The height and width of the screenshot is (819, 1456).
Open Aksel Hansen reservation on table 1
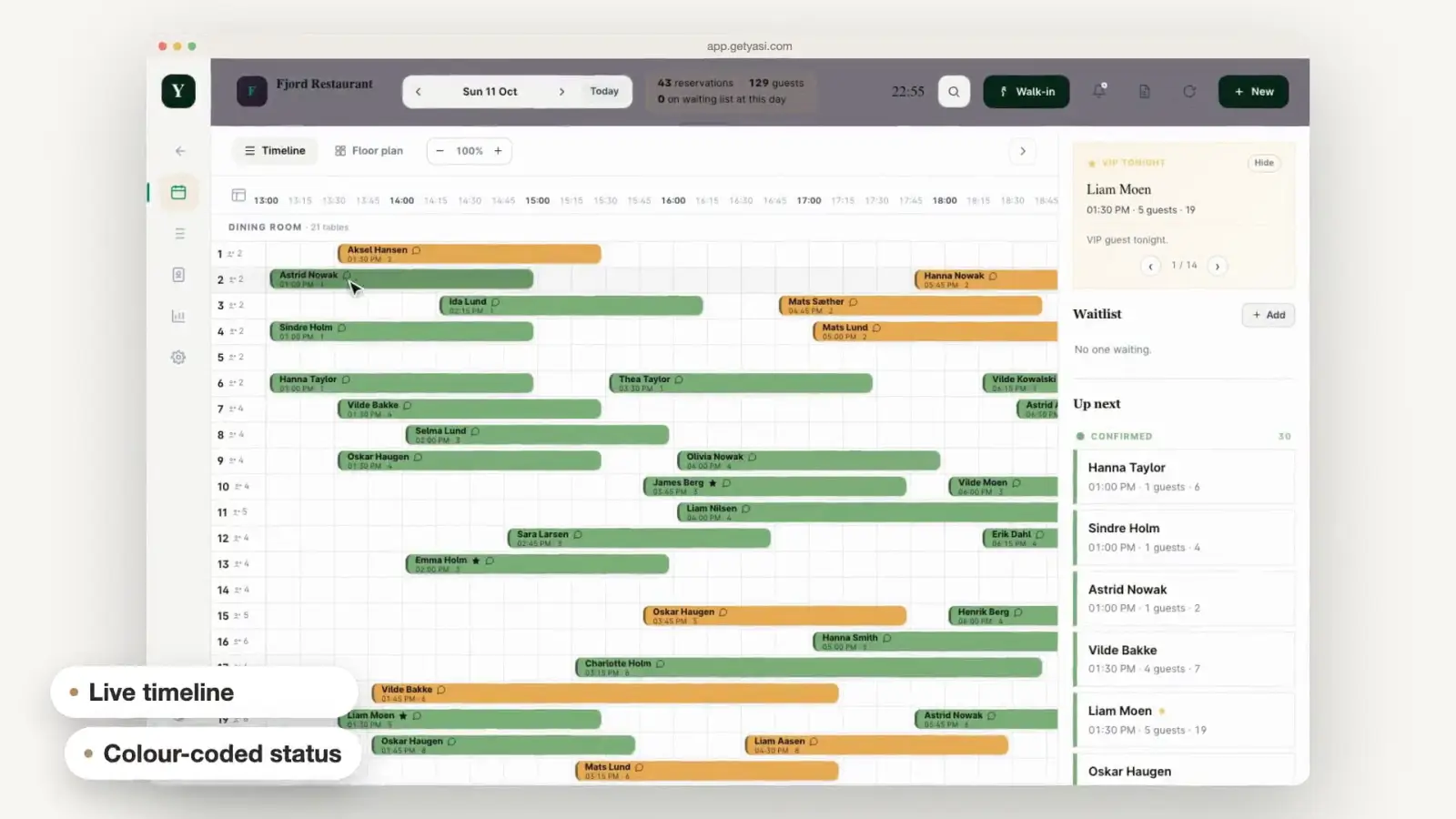(470, 254)
